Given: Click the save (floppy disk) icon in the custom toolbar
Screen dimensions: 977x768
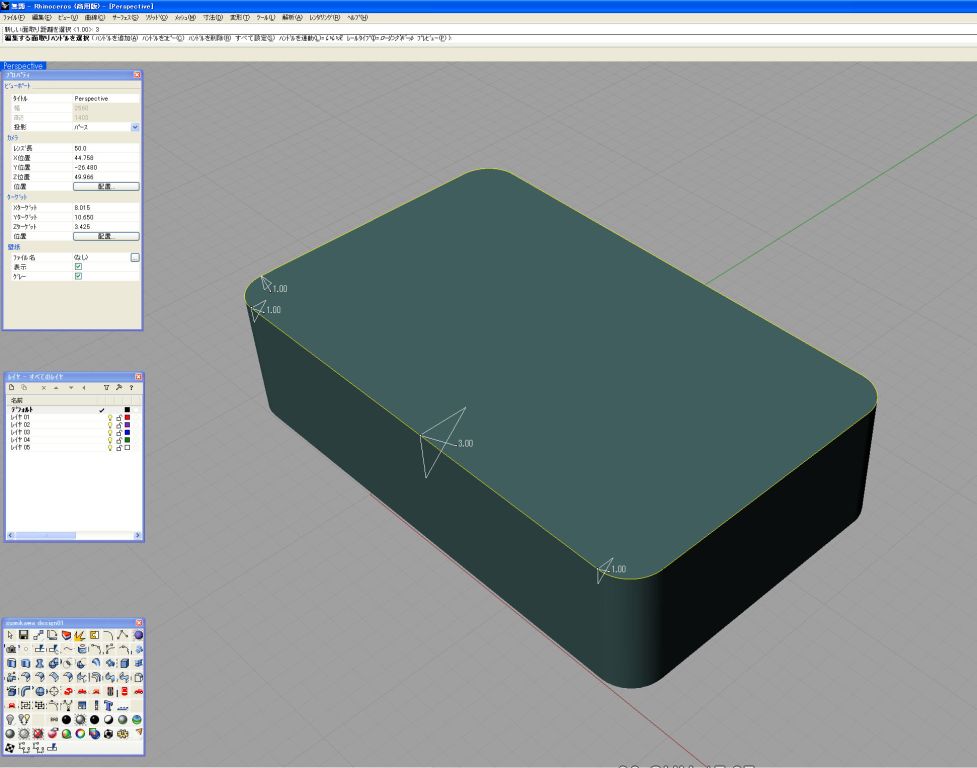Looking at the screenshot, I should click(24, 635).
